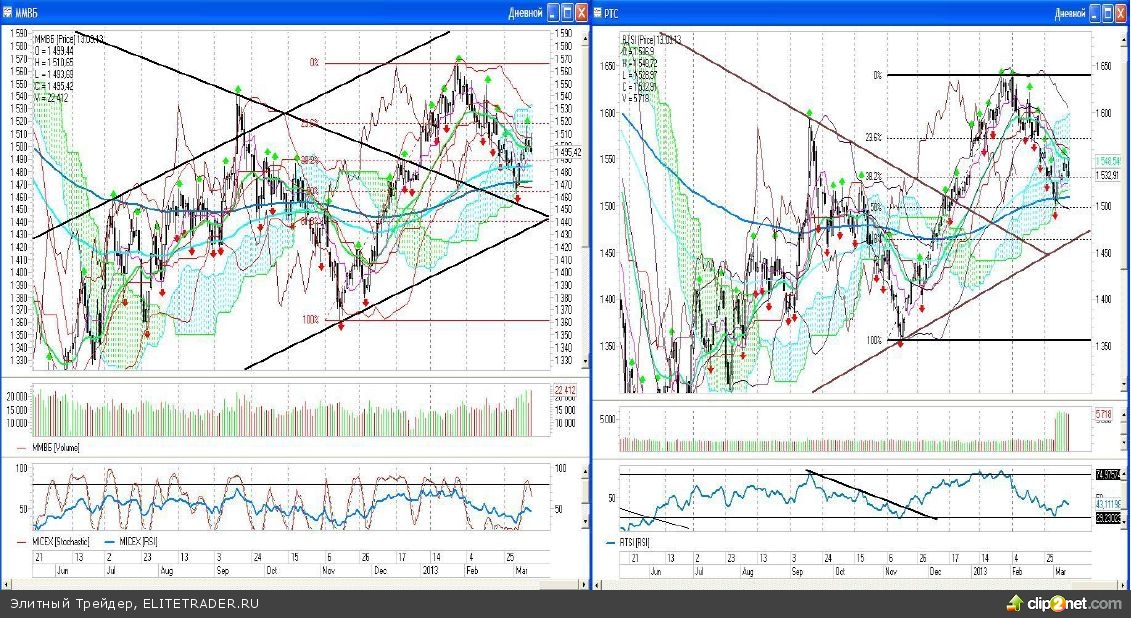The image size is (1131, 618).
Task: Open the РТС window system menu icon
Action: click(x=600, y=13)
